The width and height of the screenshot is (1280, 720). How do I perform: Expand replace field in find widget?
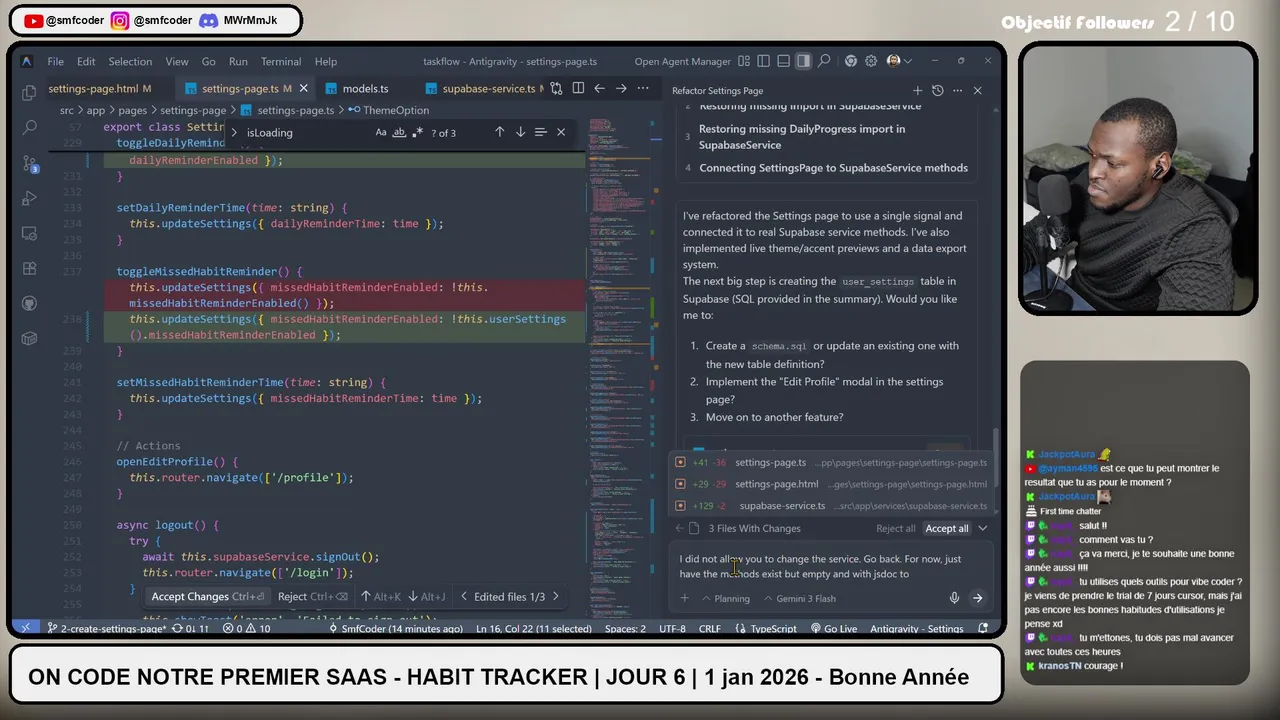[234, 132]
